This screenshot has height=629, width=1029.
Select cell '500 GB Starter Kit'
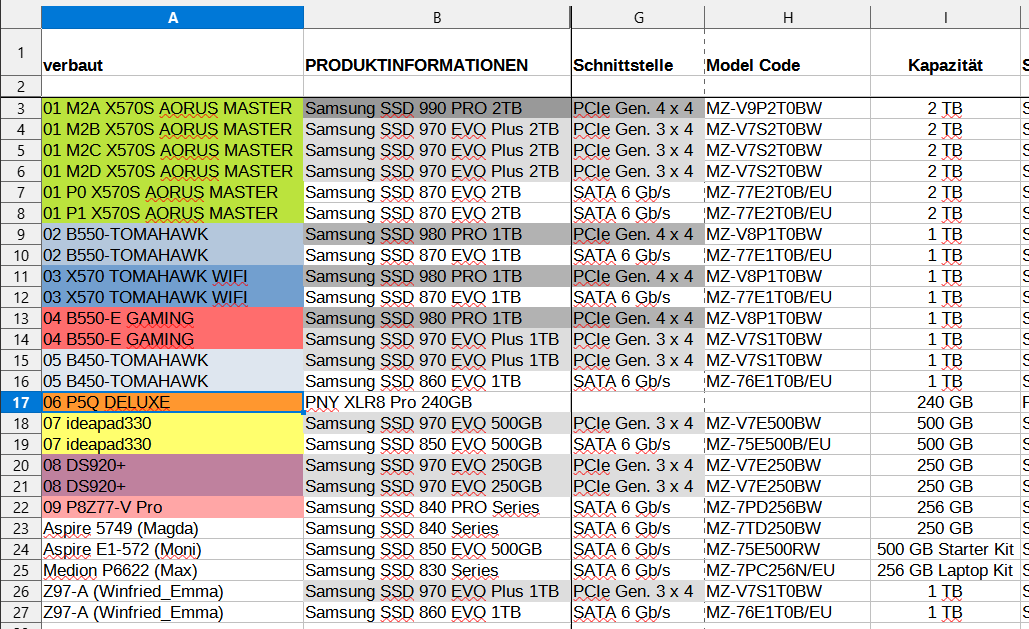coord(945,550)
